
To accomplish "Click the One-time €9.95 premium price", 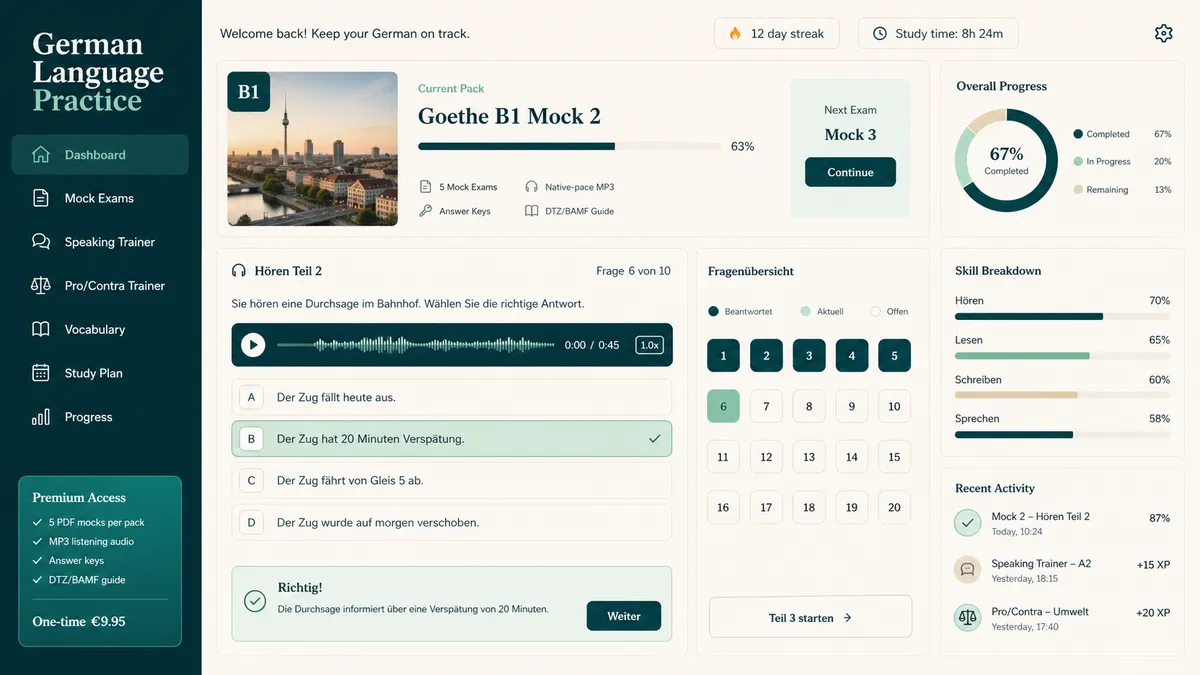I will tap(79, 621).
